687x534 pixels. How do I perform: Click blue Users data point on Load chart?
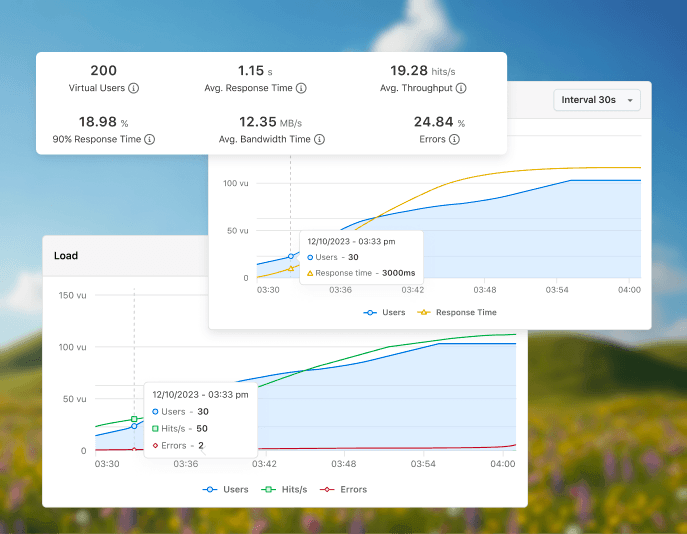coord(134,426)
